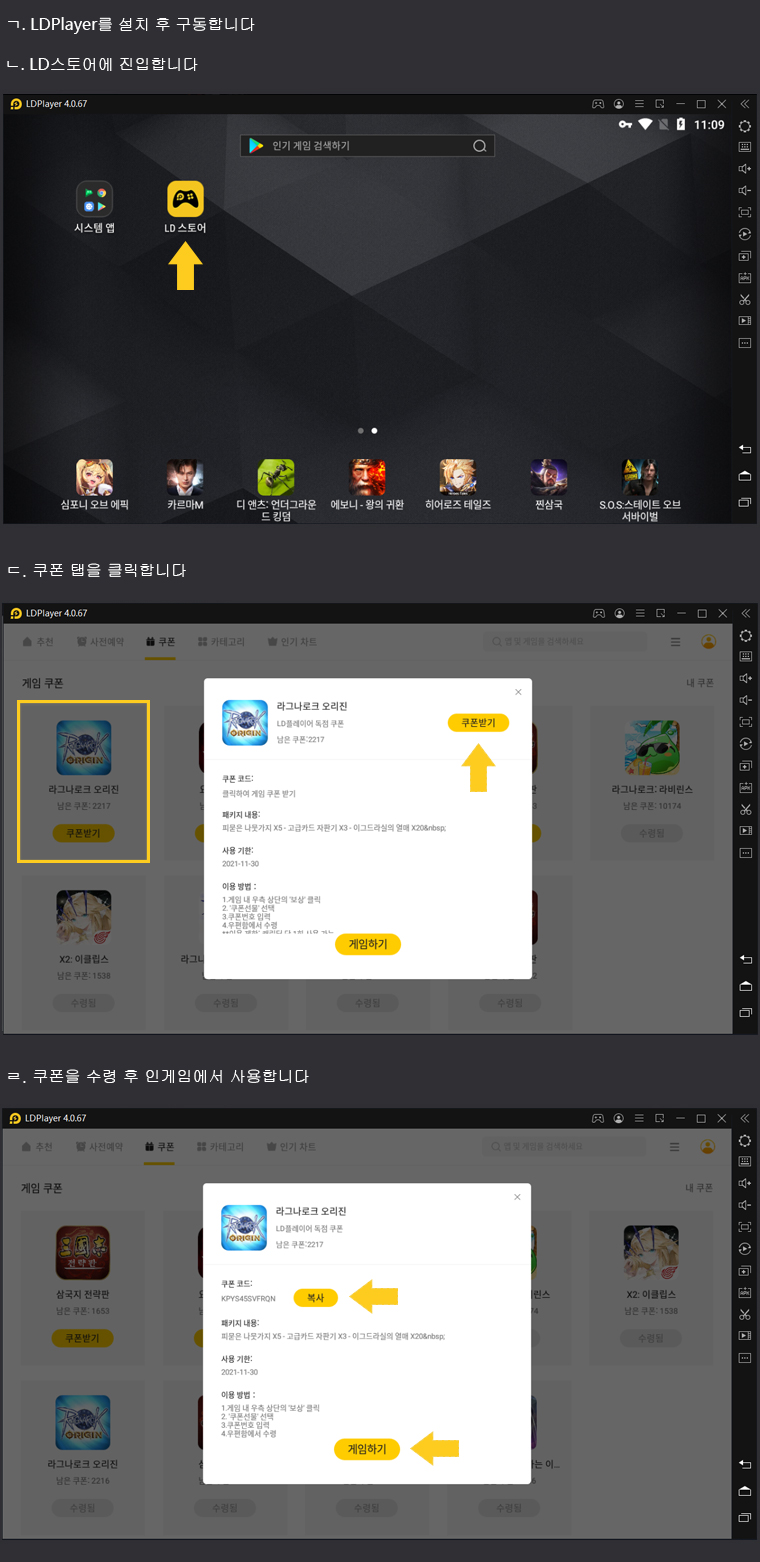This screenshot has width=760, height=1562.
Task: Open 내 쿠폰 link in step ㄷ window
Action: tap(699, 683)
